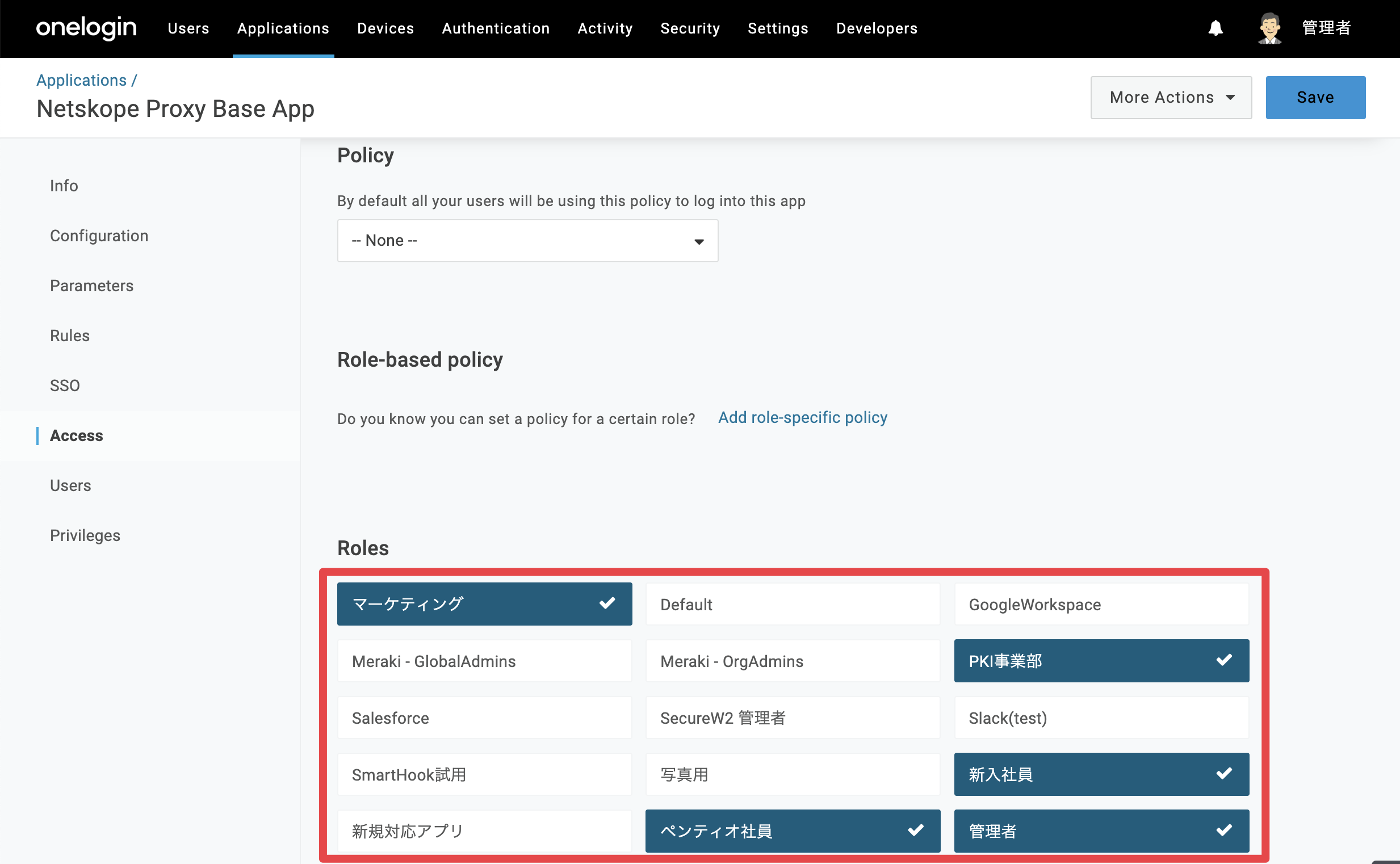Enable the 新規対応アプリ role
This screenshot has width=1400, height=864.
pyautogui.click(x=485, y=831)
